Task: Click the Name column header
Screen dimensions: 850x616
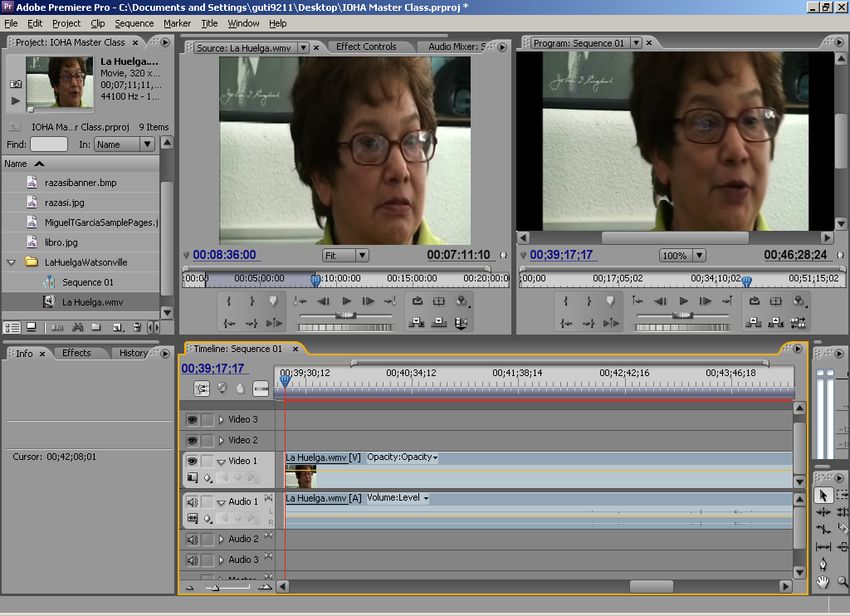Action: tap(81, 164)
